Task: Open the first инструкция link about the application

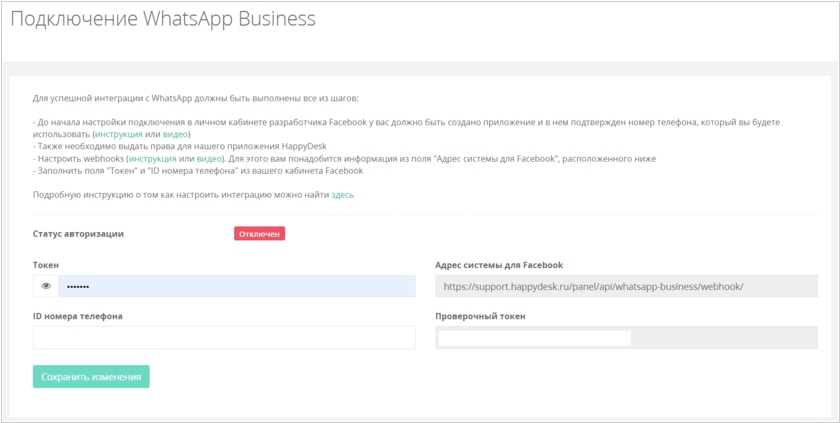Action: pyautogui.click(x=119, y=134)
